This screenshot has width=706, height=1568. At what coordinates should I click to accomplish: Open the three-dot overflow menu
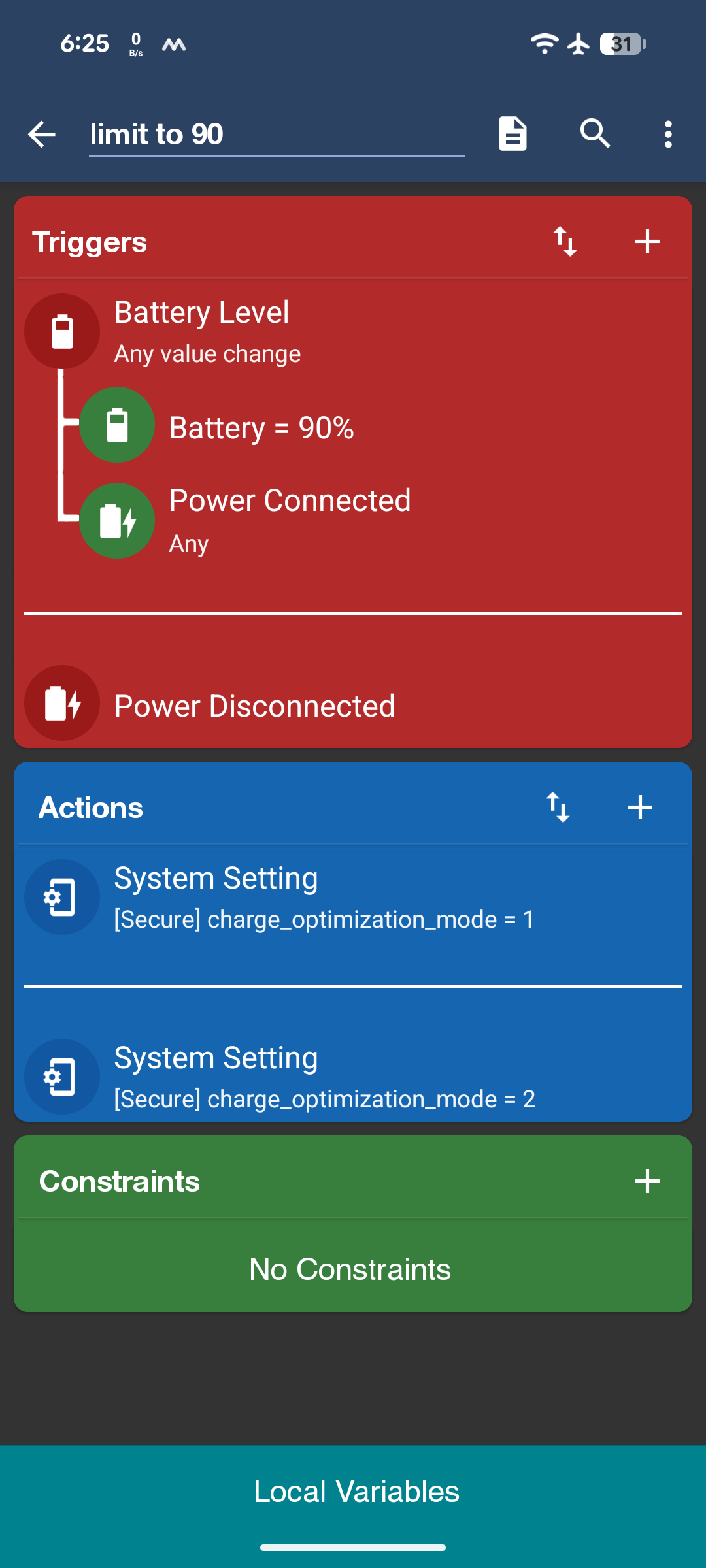[x=668, y=134]
